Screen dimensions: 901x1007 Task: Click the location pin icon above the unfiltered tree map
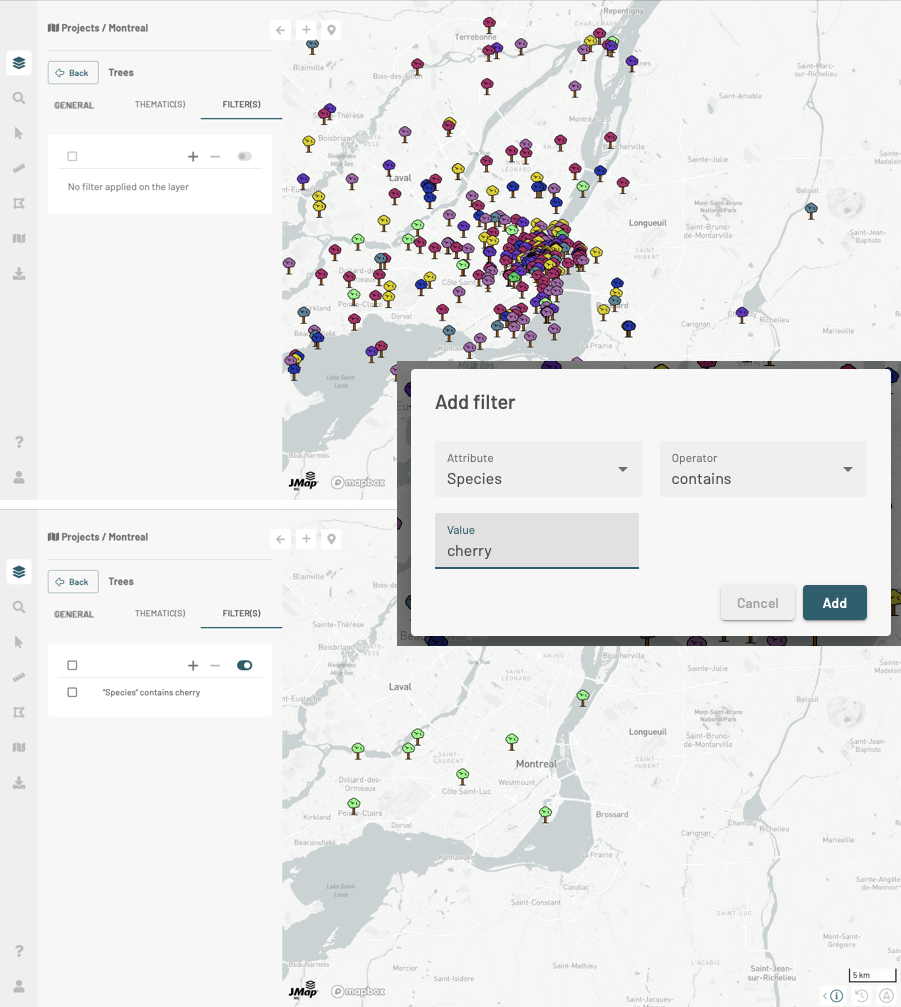(332, 30)
